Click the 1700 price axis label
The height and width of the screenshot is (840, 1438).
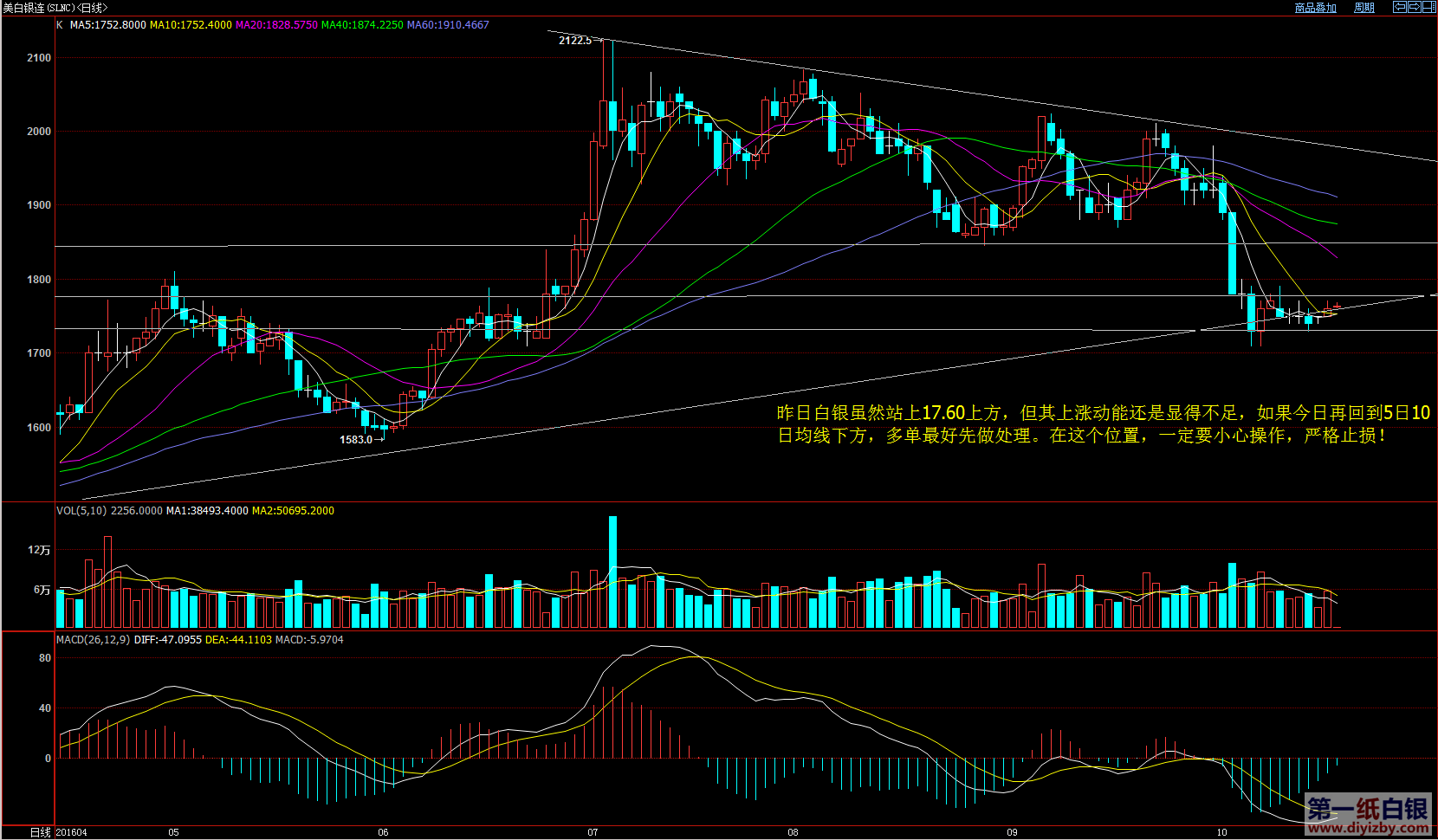[x=39, y=353]
